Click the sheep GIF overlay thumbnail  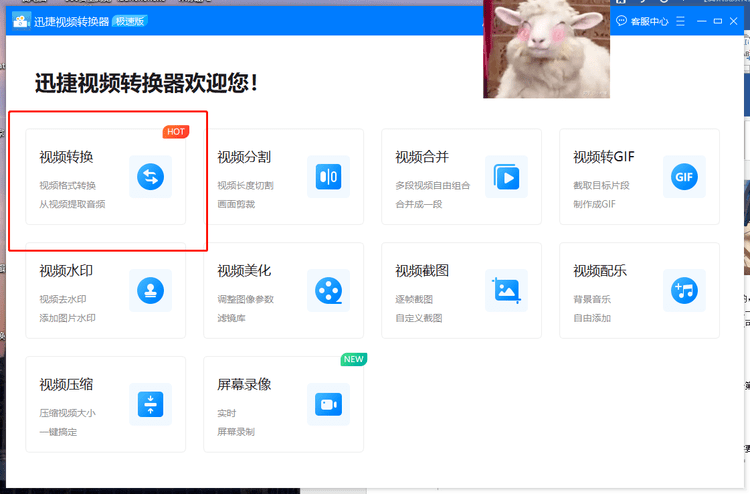547,49
